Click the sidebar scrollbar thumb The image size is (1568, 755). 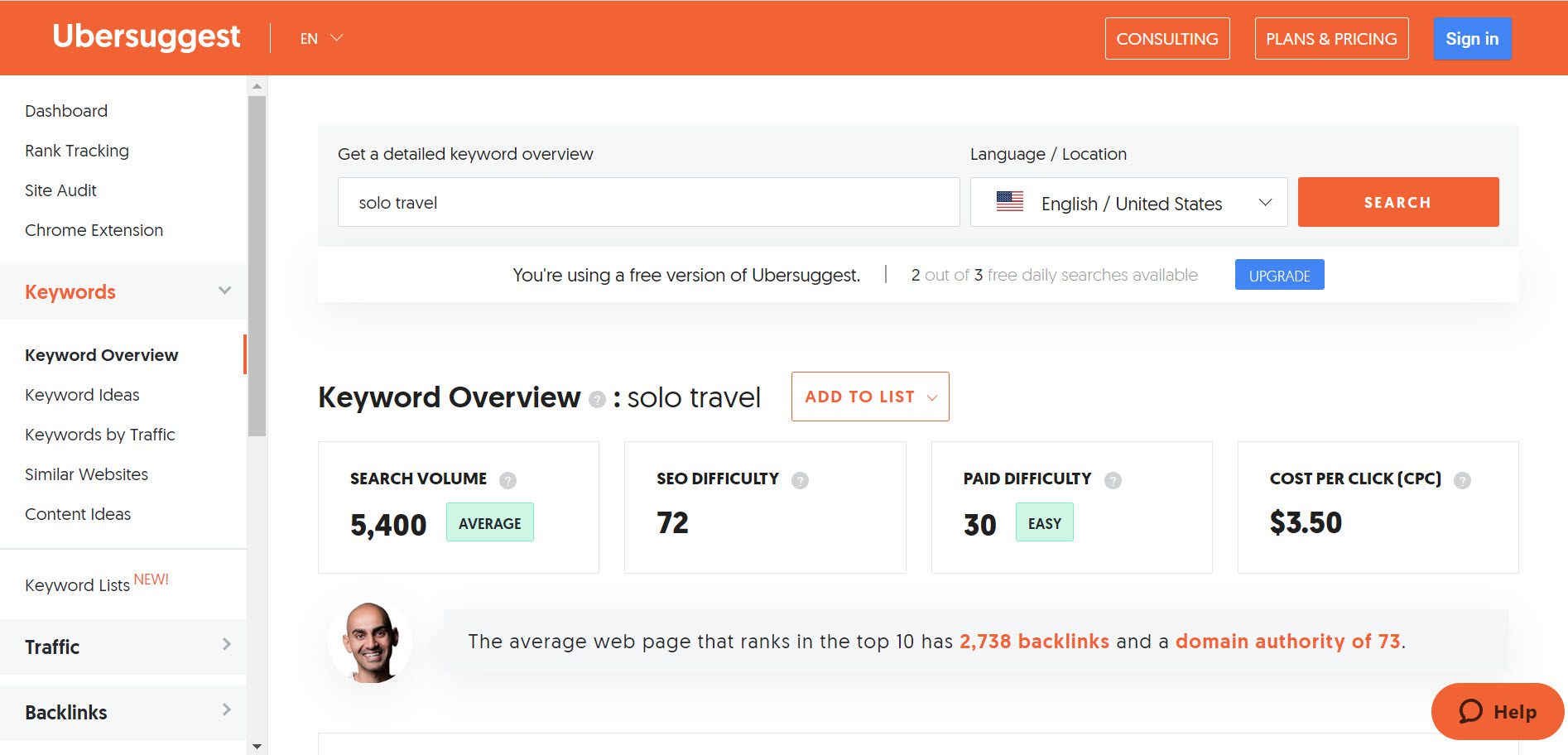tap(257, 266)
